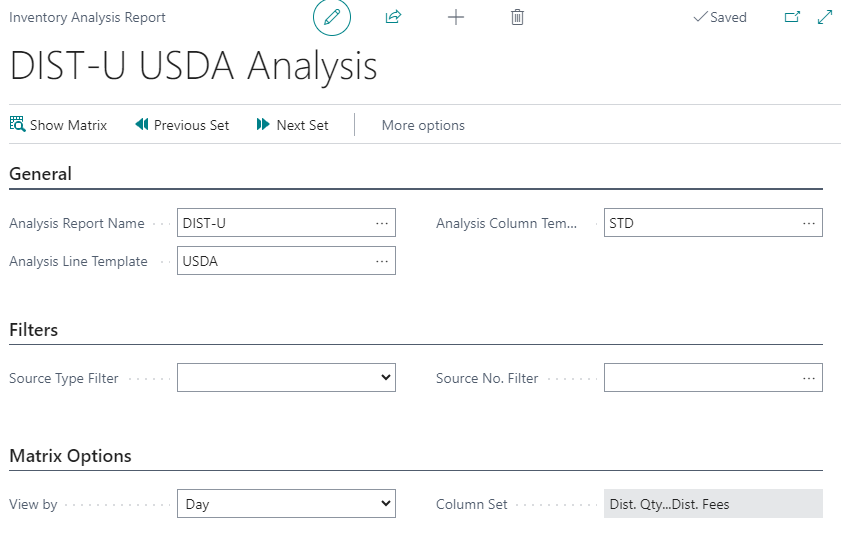Collapse the Filters section header
This screenshot has width=857, height=545.
pos(34,330)
